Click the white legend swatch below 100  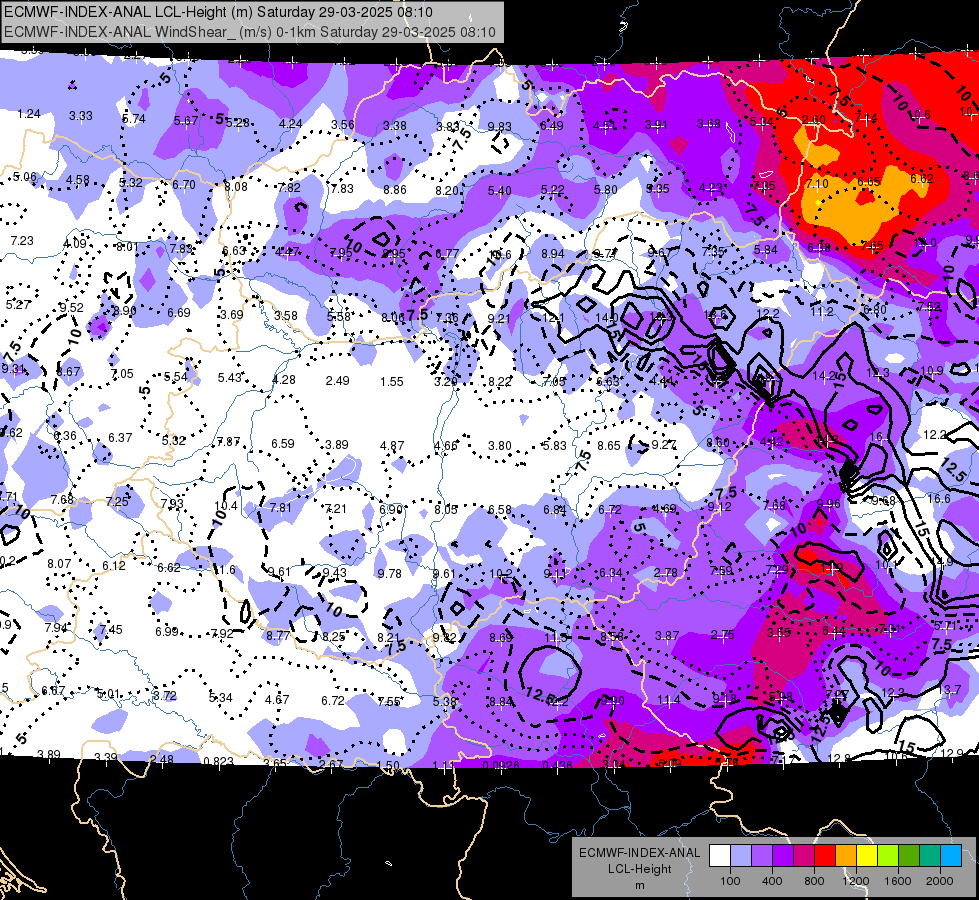click(x=720, y=856)
